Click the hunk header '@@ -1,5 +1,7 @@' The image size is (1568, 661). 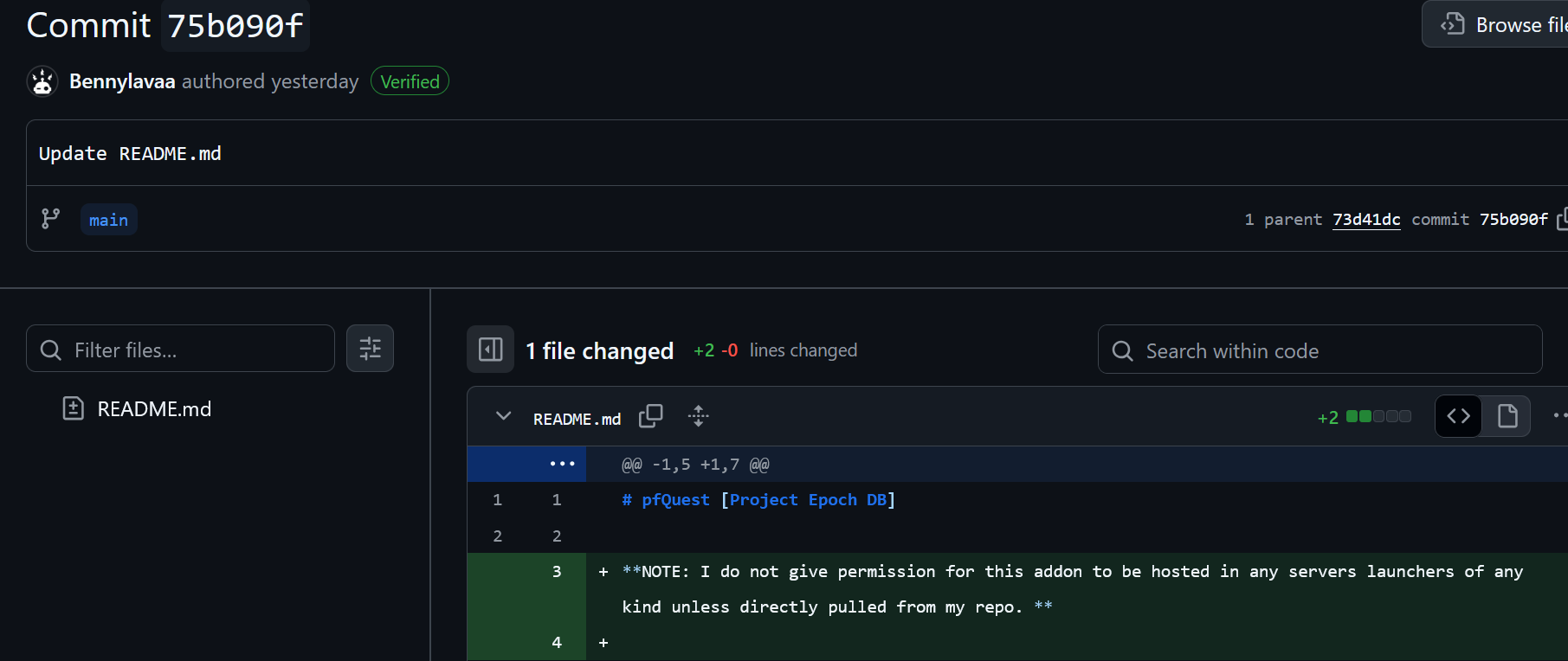click(695, 465)
